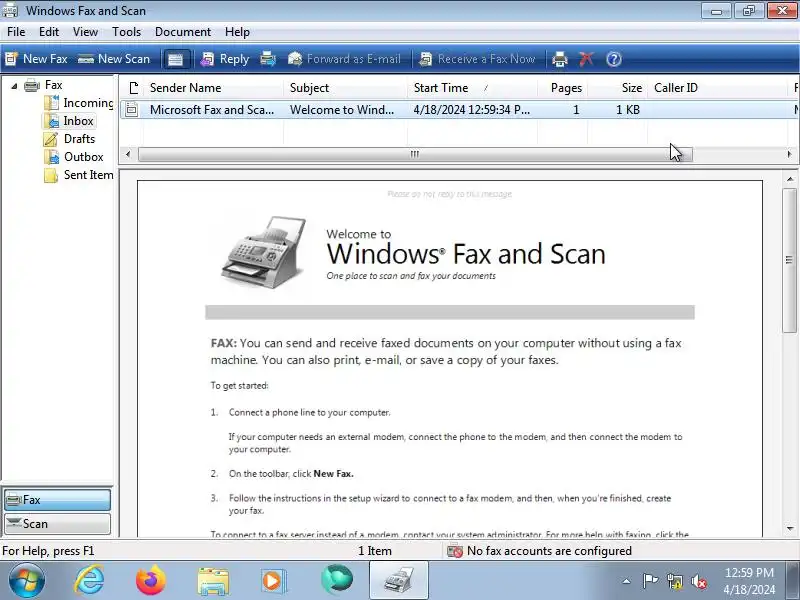Click message list left scroll arrow
Image resolution: width=800 pixels, height=600 pixels.
click(128, 154)
